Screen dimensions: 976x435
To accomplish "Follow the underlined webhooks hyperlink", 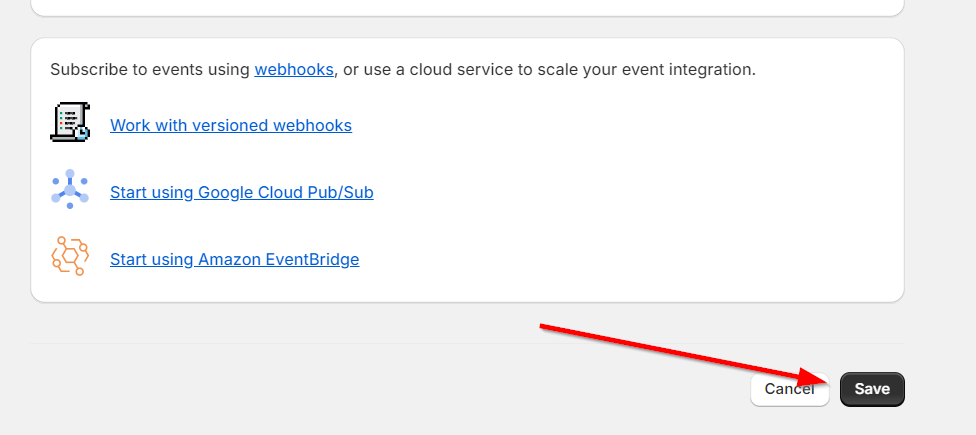I will click(294, 70).
